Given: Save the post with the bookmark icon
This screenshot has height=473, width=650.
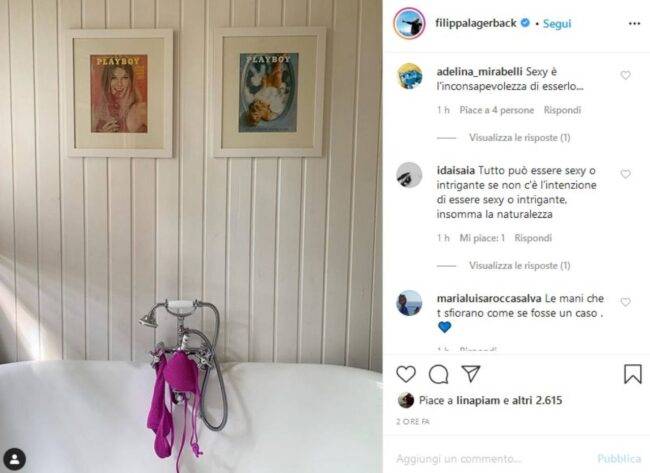Looking at the screenshot, I should [x=633, y=374].
